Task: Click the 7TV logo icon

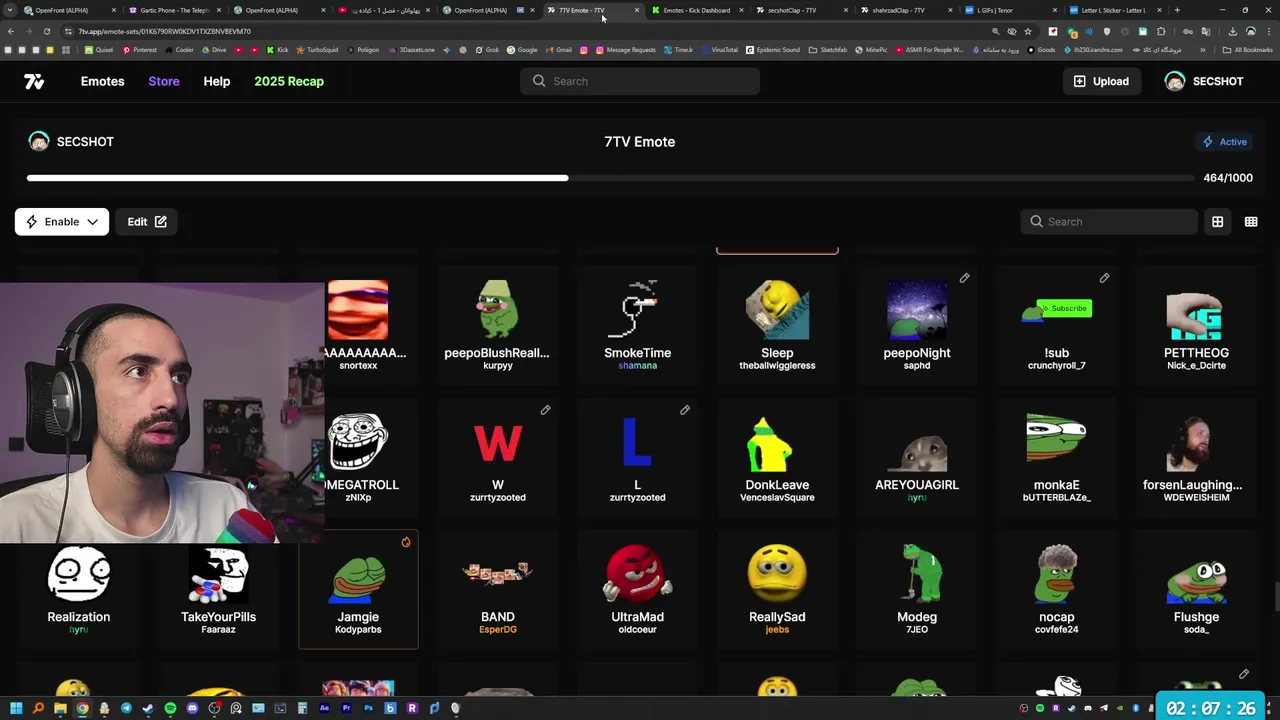Action: coord(34,81)
